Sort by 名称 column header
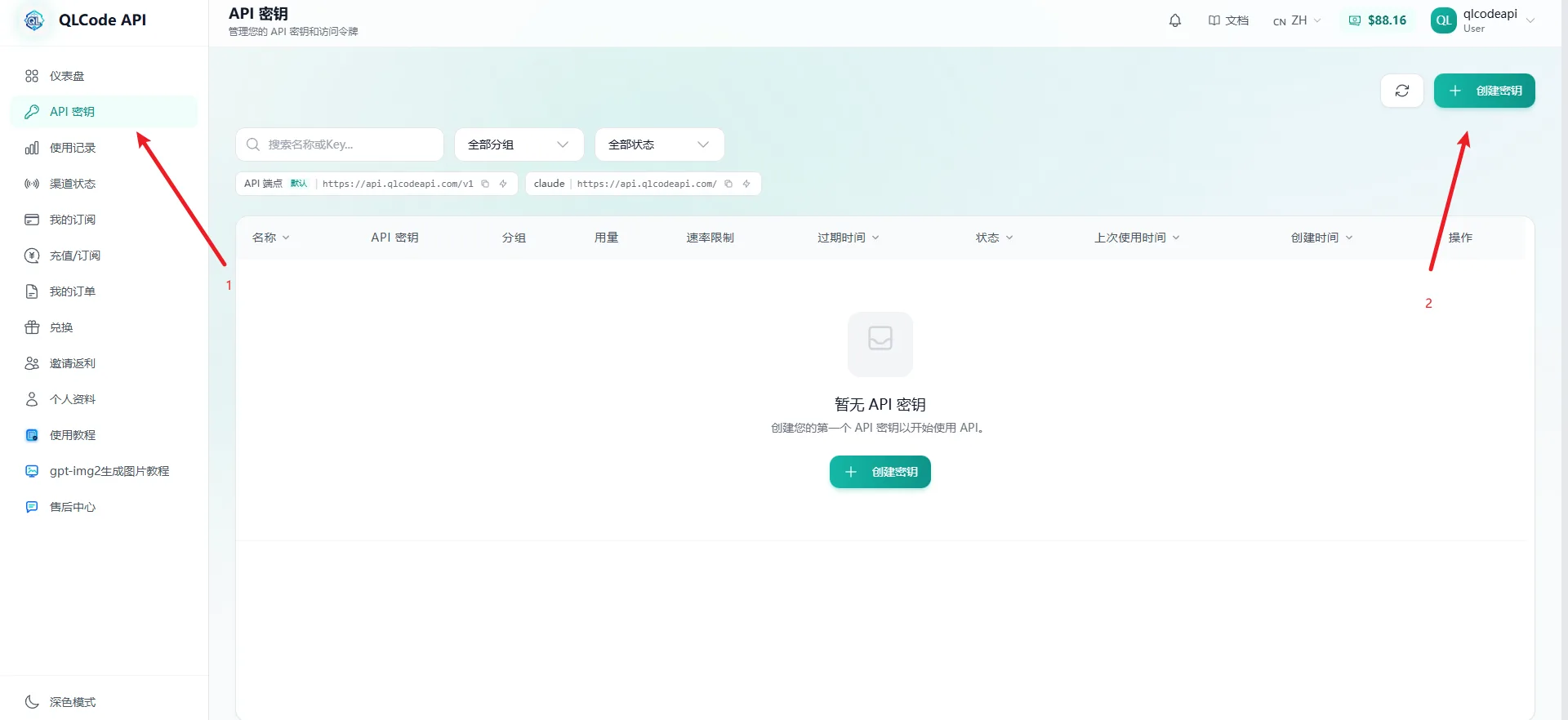Image resolution: width=1568 pixels, height=720 pixels. tap(271, 238)
